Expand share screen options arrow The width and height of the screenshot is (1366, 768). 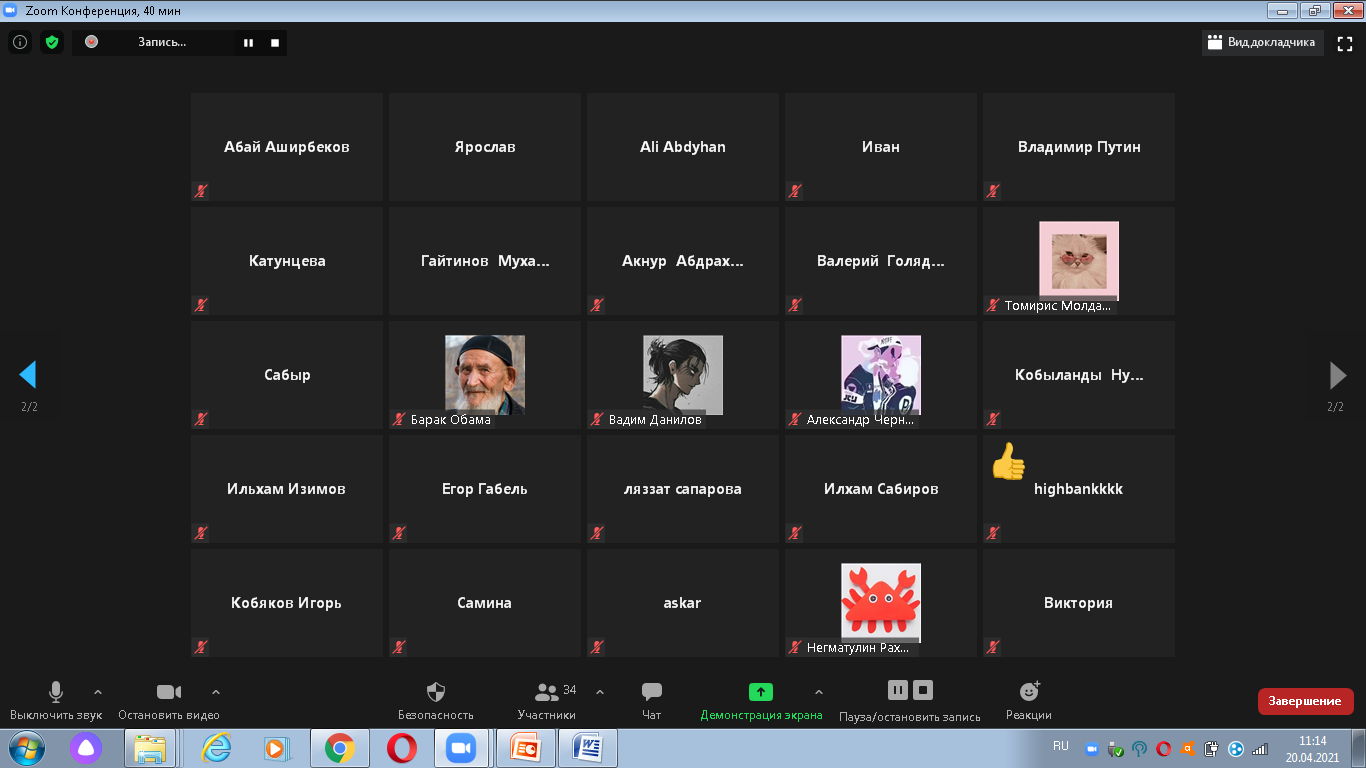point(819,692)
